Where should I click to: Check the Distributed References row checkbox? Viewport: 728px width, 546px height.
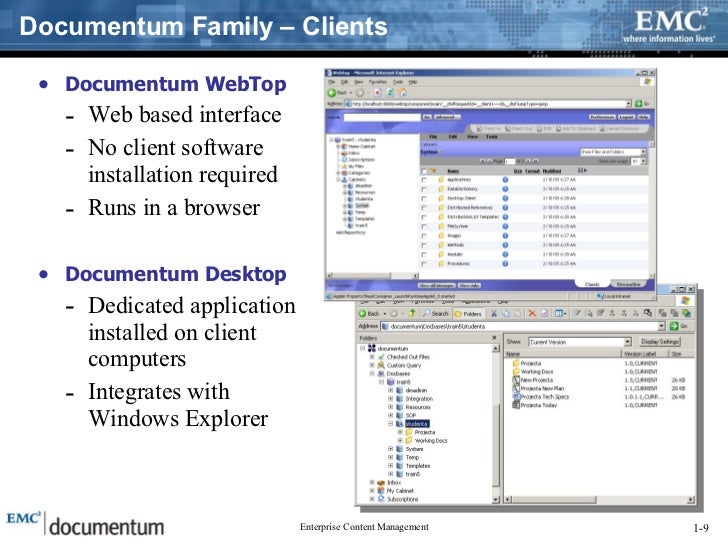[x=424, y=208]
